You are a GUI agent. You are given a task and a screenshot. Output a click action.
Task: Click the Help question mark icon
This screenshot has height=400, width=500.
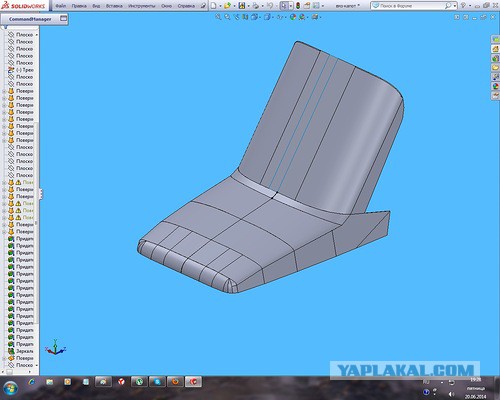click(x=463, y=6)
